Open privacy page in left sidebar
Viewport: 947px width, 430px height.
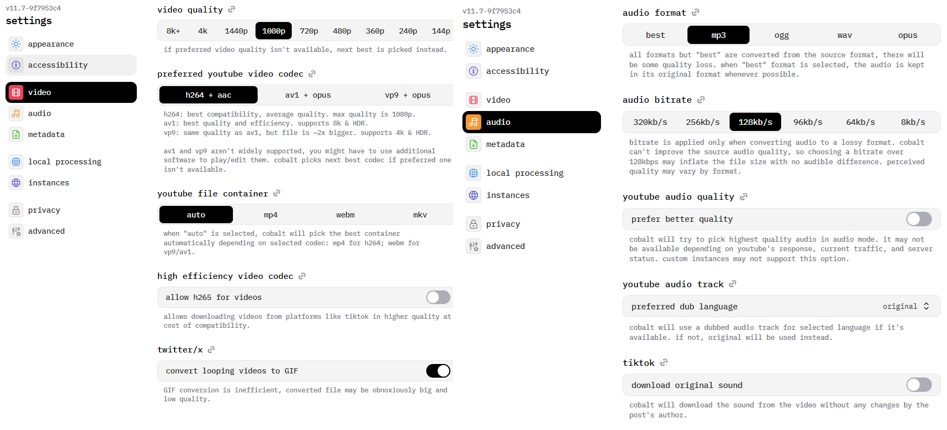[x=71, y=210]
